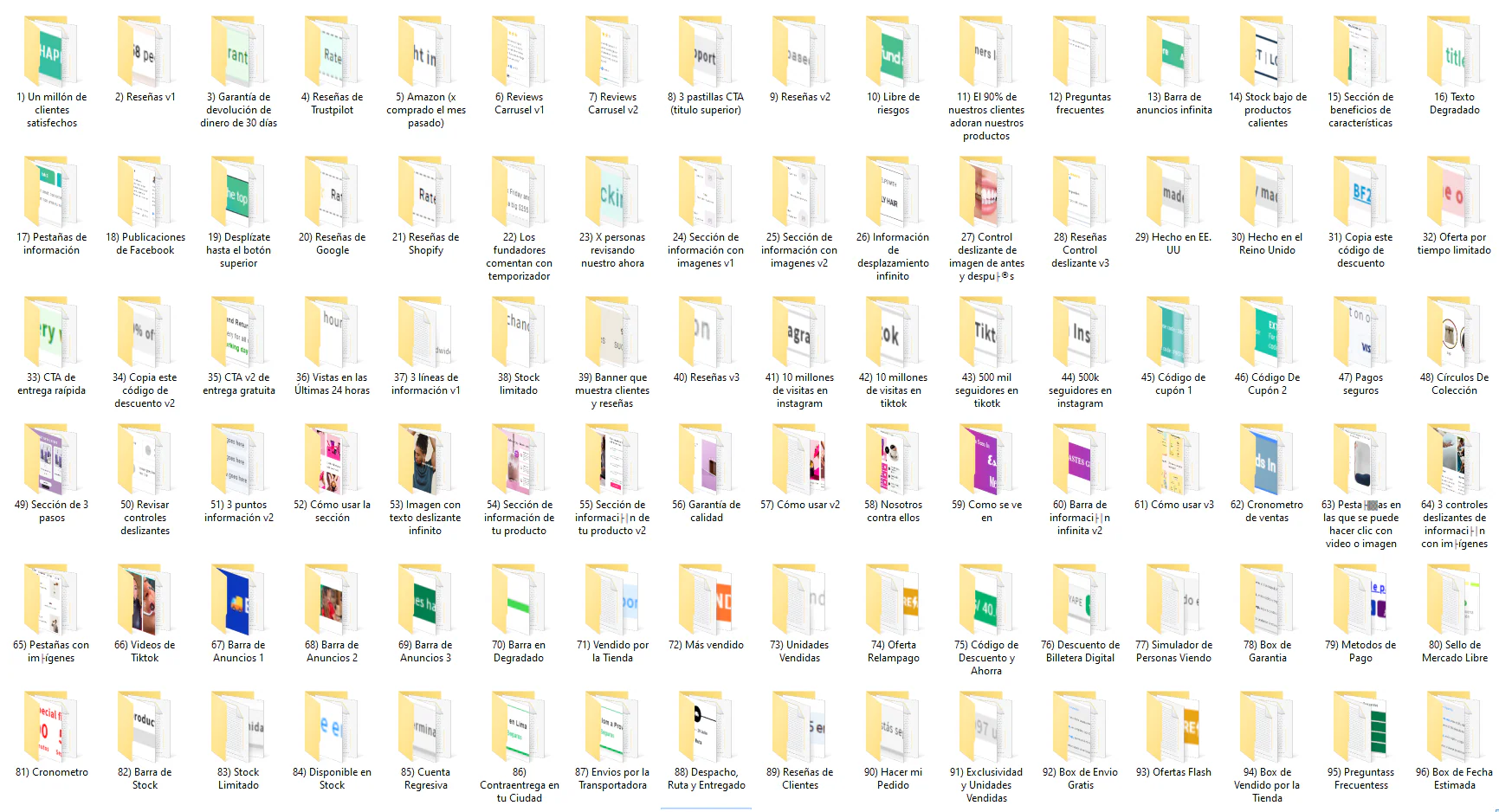
Task: Click the '27) Control deslizante de imagen' folder
Action: point(986,194)
